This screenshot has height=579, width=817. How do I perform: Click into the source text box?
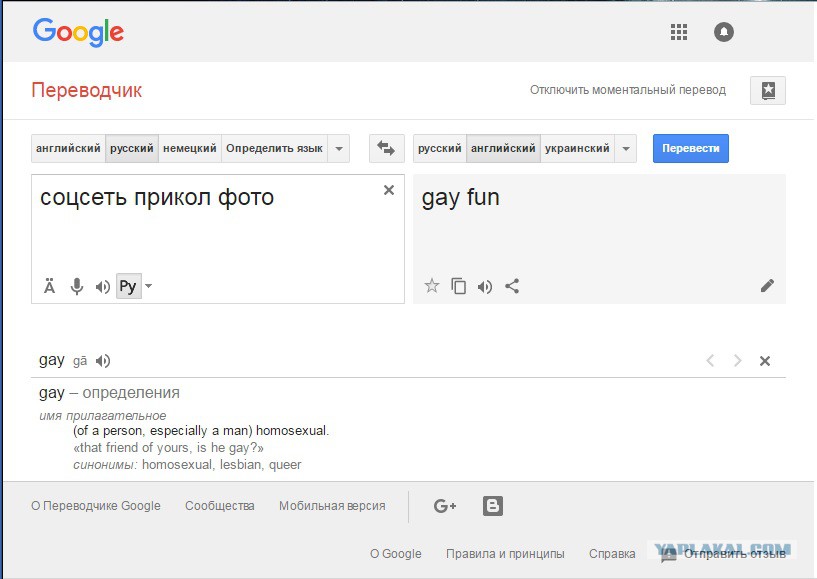click(218, 239)
